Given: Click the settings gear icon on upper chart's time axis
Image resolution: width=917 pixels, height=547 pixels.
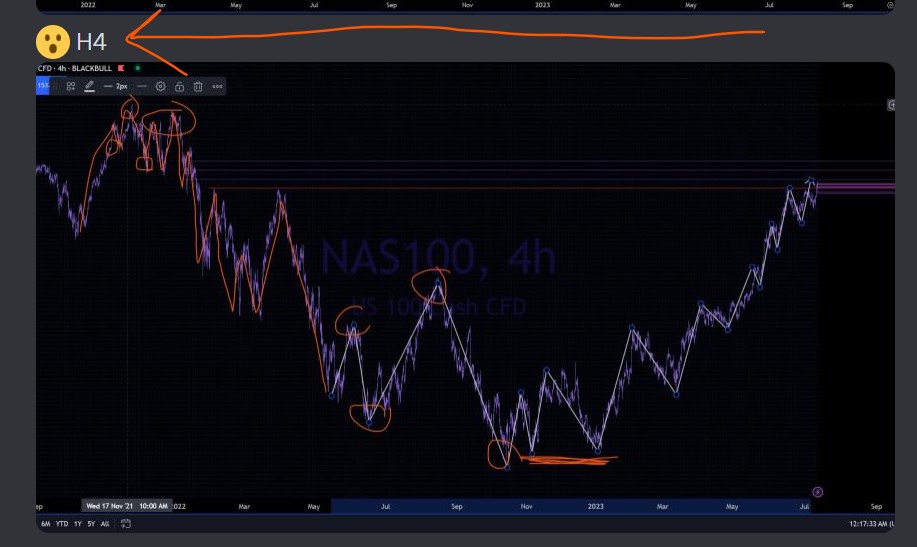Looking at the screenshot, I should [891, 5].
